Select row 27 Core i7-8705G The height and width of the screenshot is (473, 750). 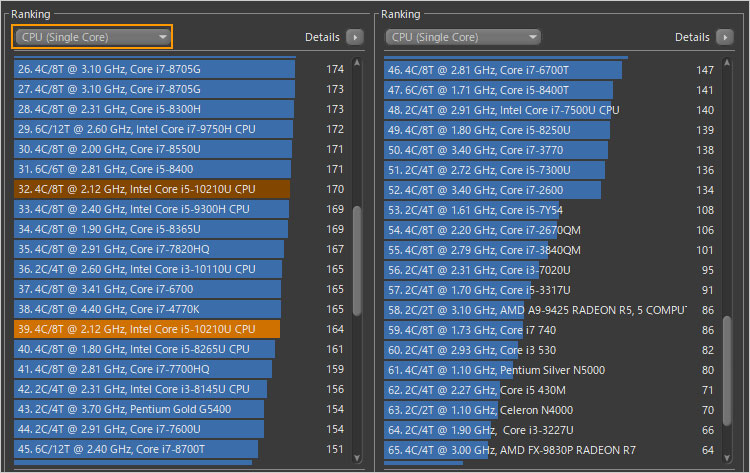(179, 89)
